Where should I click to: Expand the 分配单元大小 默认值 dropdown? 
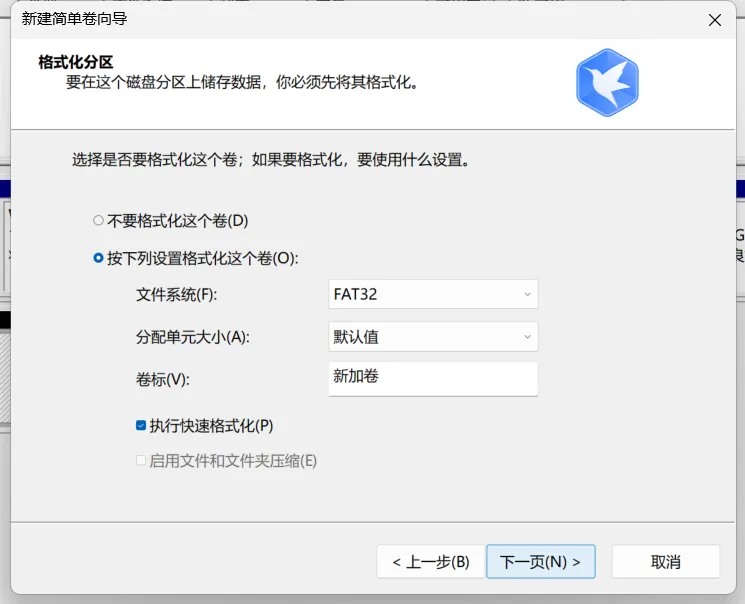[432, 337]
